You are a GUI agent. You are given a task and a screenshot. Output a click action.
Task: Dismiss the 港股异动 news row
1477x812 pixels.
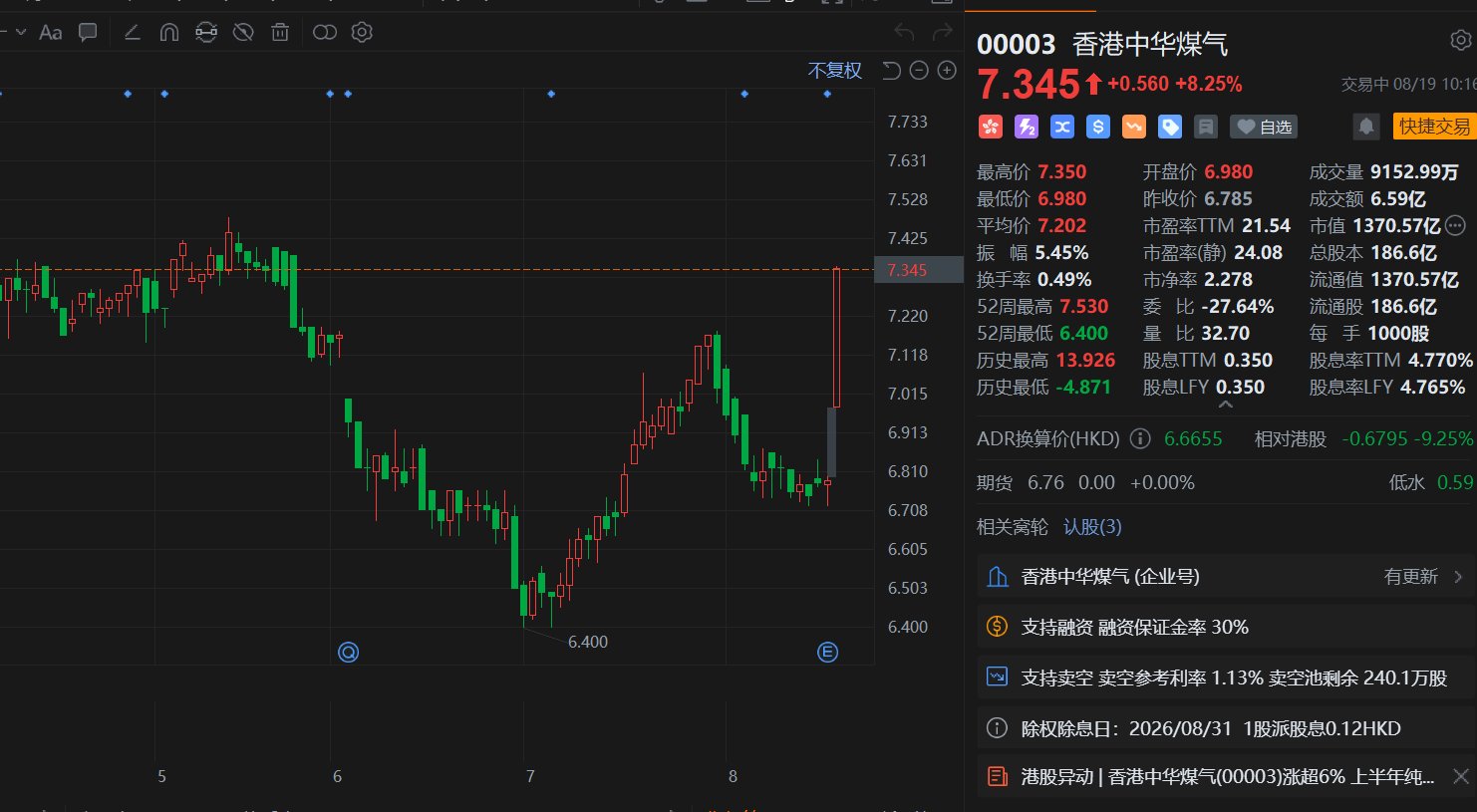(x=1460, y=776)
